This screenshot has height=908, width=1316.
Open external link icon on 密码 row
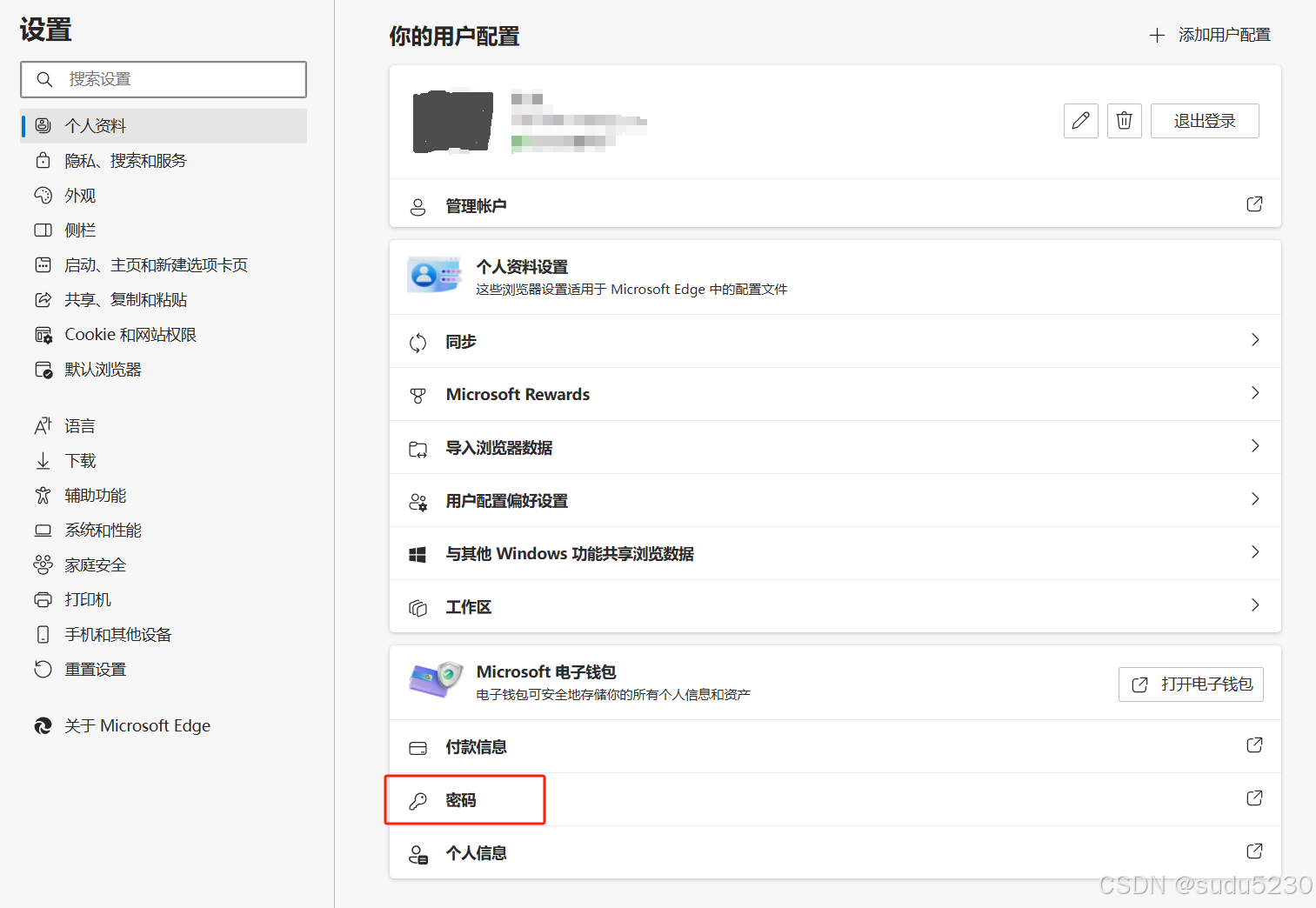tap(1254, 798)
